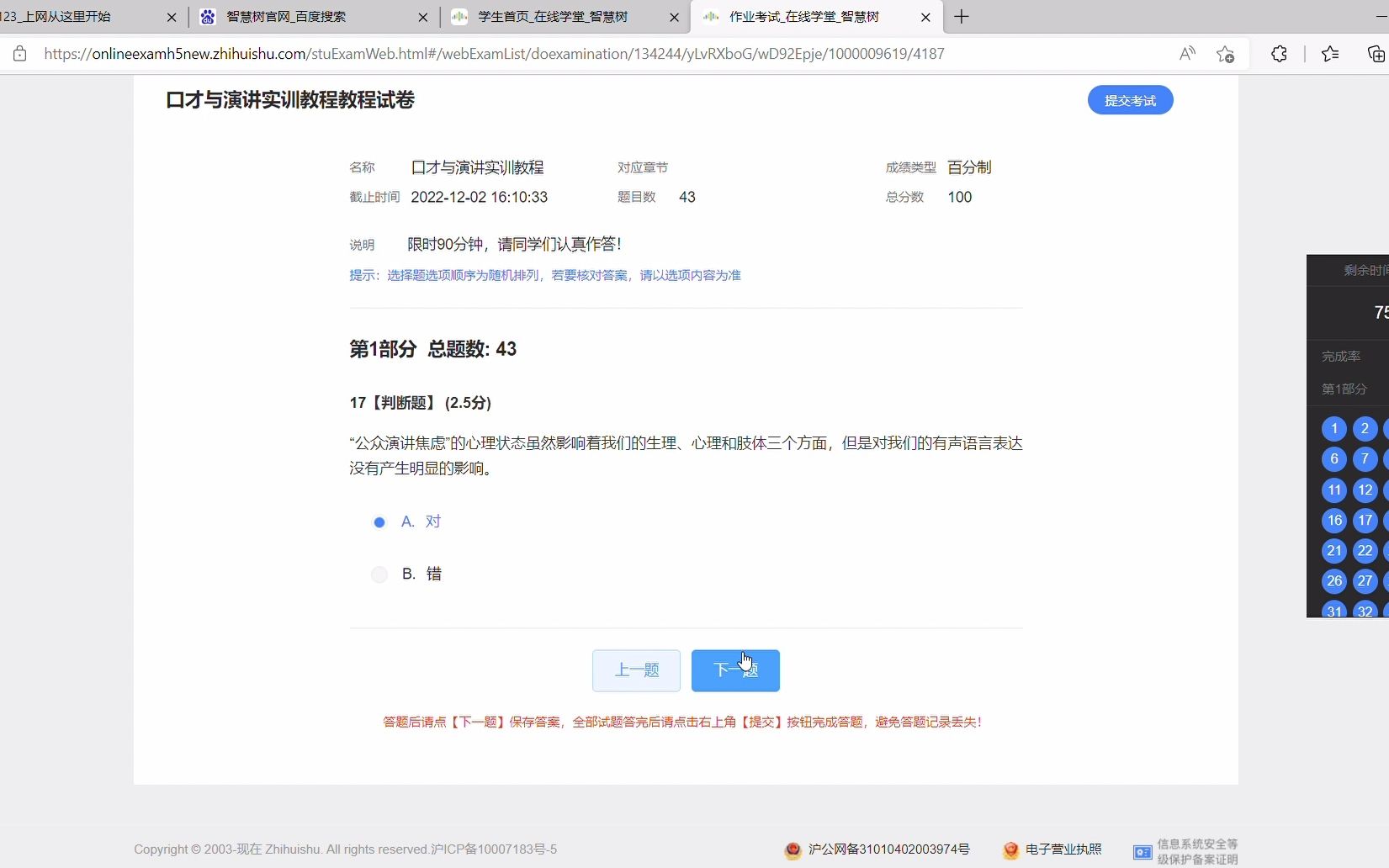
Task: Open the 电子营业执照 link
Action: [x=1063, y=849]
